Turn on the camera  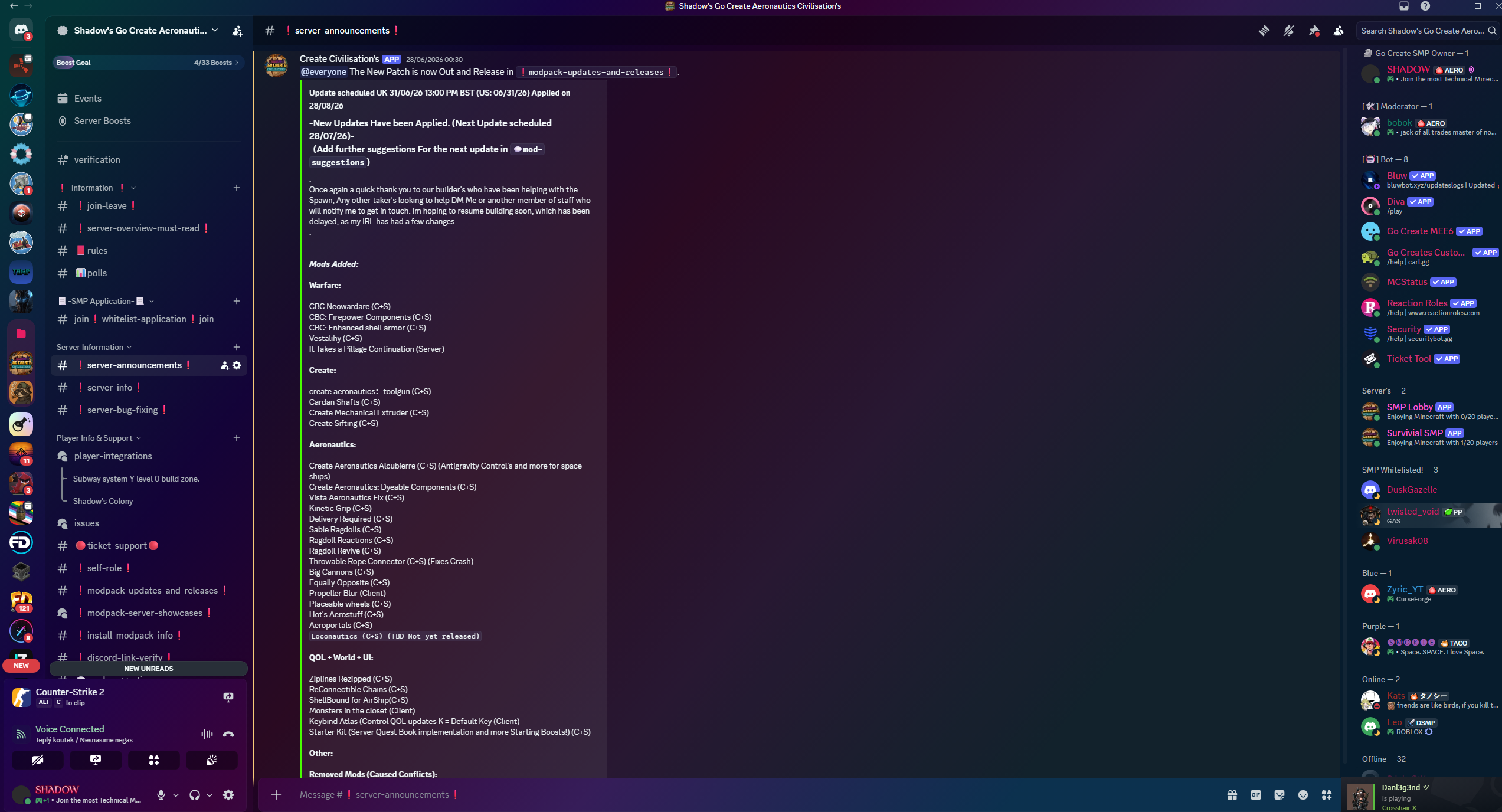pos(38,760)
